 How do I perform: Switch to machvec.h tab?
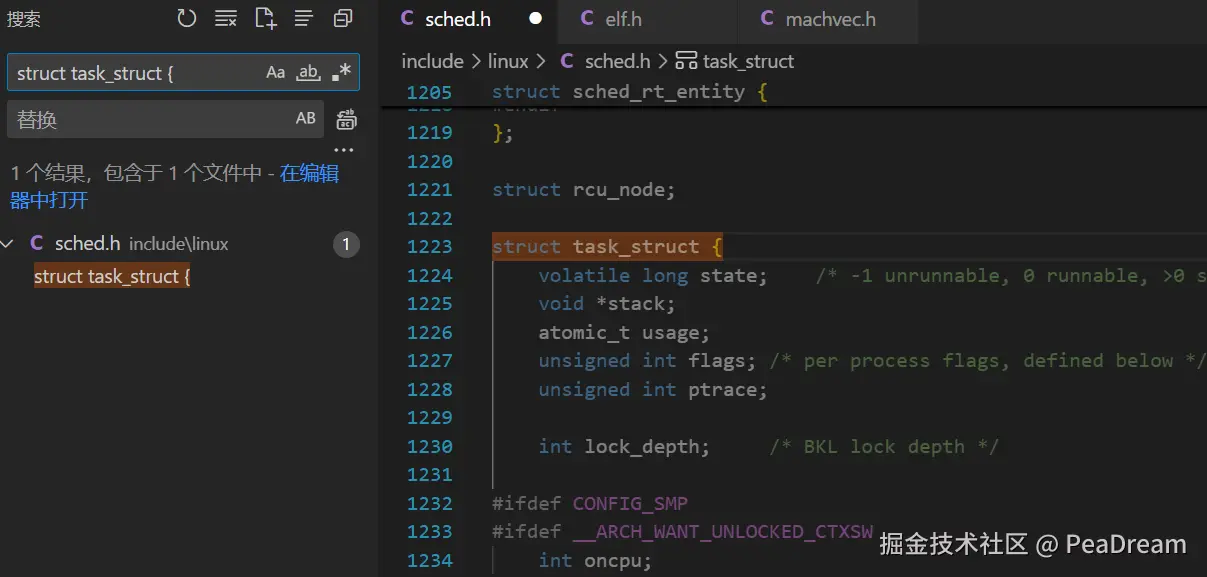[830, 19]
